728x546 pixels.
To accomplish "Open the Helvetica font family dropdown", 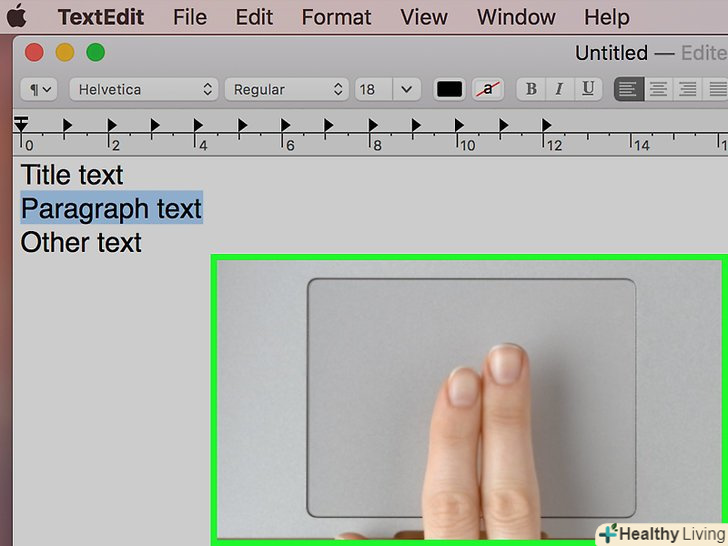I will pos(143,89).
